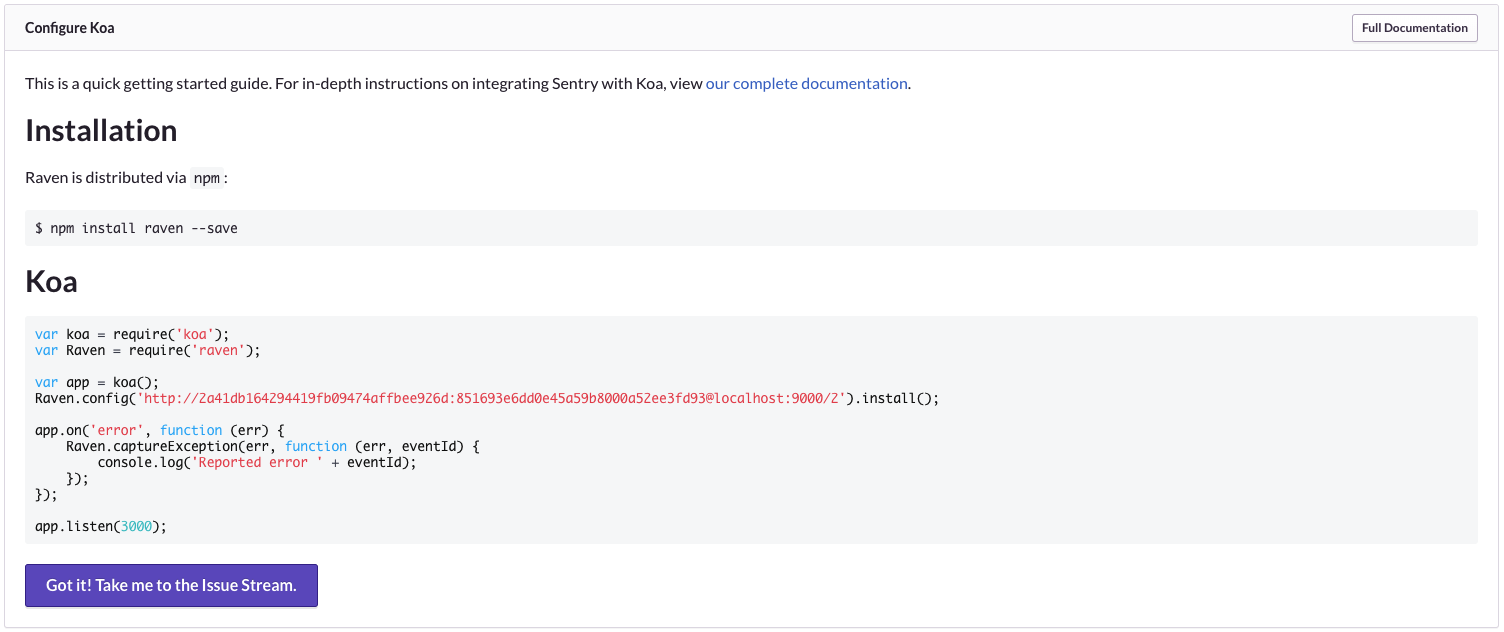Click 'Got it! Take me to the Issue Stream.'
This screenshot has width=1504, height=632.
coord(171,586)
